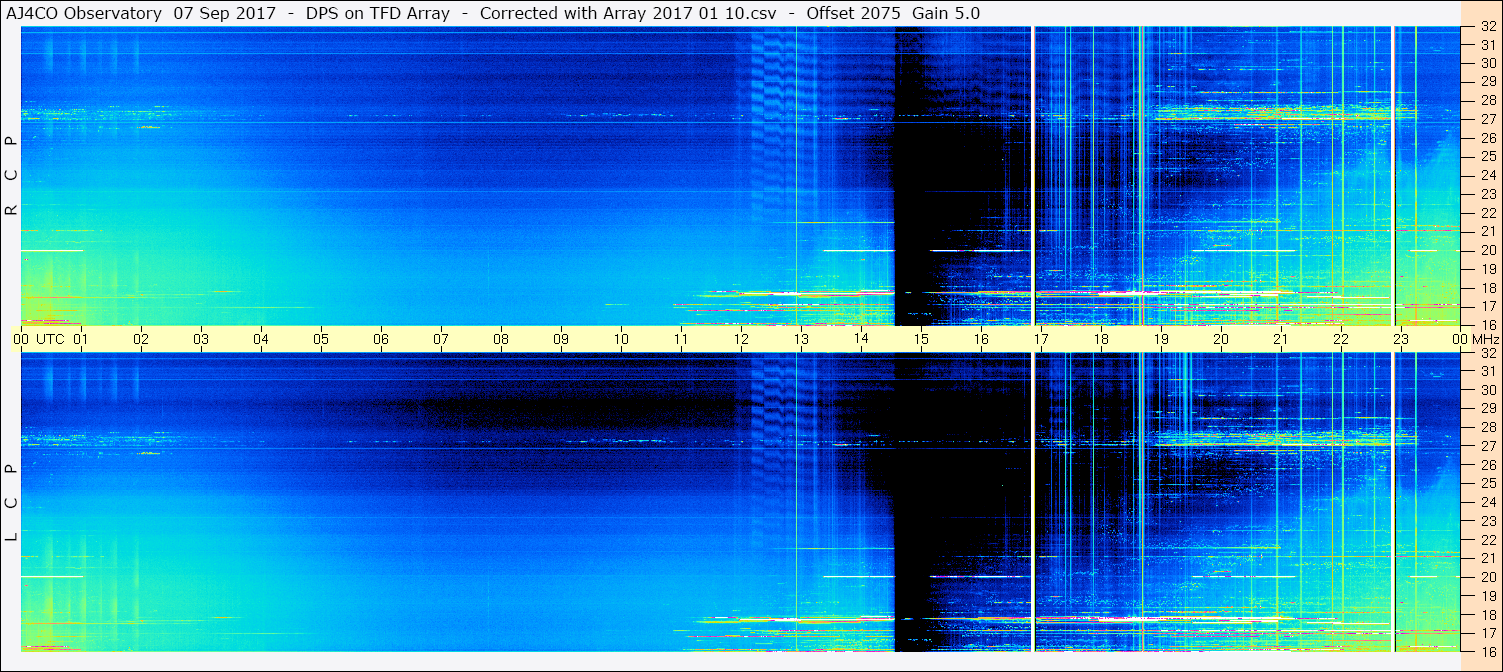Select the 27 MHz label on the RCP scale
The width and height of the screenshot is (1503, 672).
pos(1486,120)
